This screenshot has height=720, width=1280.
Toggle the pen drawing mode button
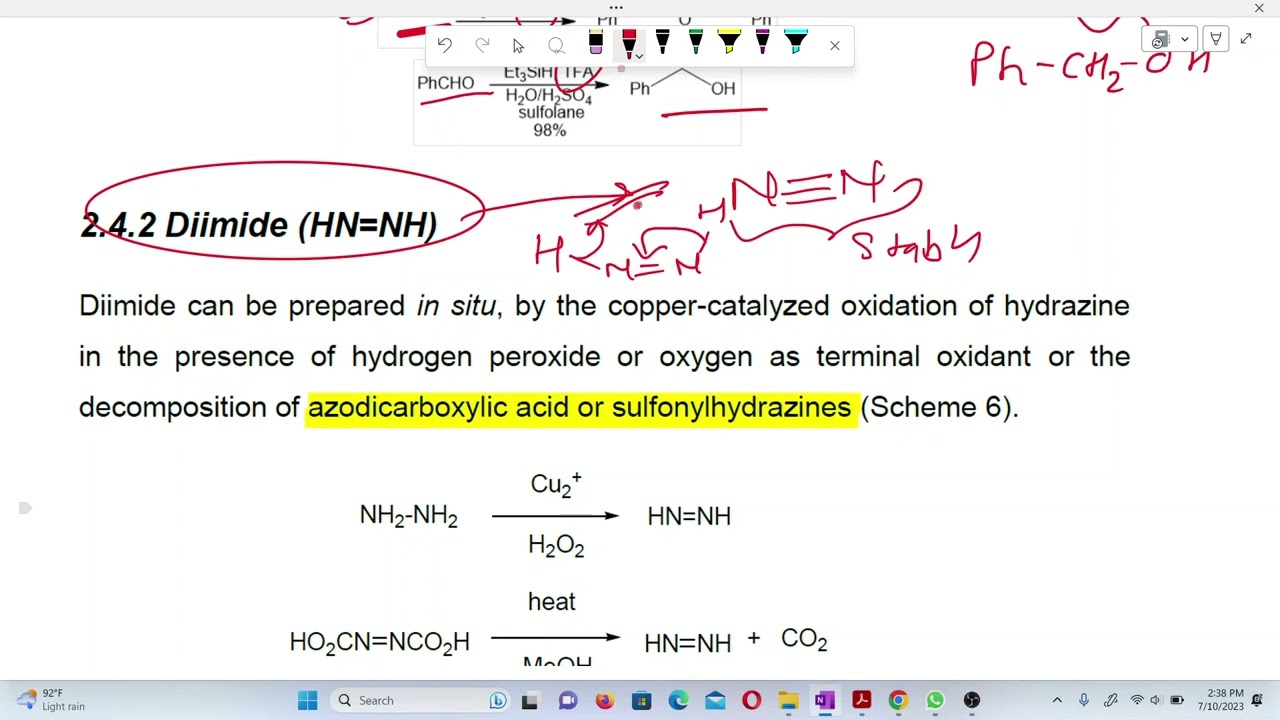tap(1216, 39)
